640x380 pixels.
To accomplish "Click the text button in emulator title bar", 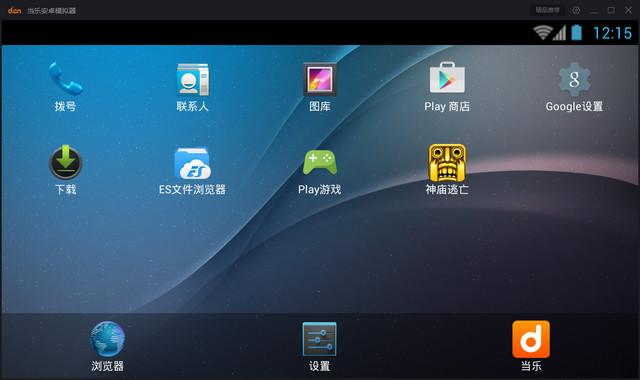I will [547, 10].
